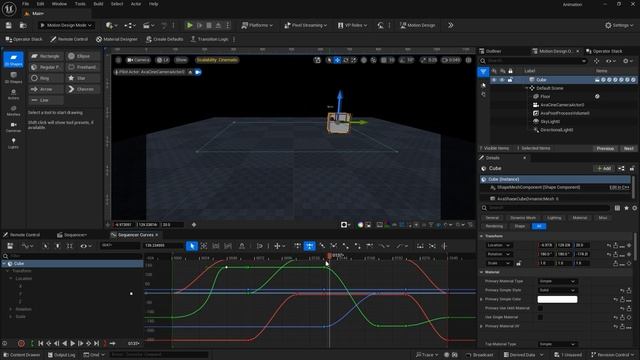Screen dimensions: 640x360
Task: Toggle Use Single Material checkbox
Action: [540, 317]
